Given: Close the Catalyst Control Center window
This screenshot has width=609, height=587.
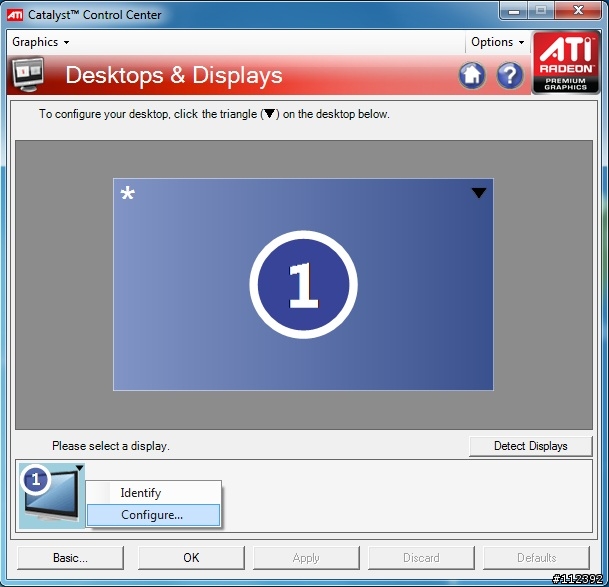Looking at the screenshot, I should 578,10.
